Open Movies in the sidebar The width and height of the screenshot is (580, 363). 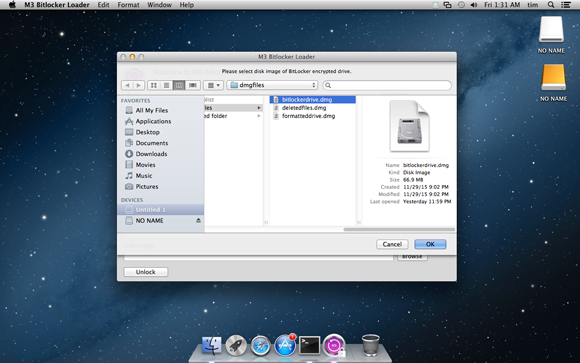[x=145, y=165]
